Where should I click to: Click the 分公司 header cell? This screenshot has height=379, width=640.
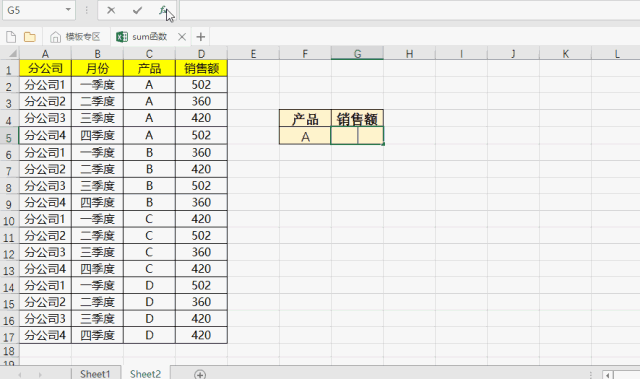point(45,68)
